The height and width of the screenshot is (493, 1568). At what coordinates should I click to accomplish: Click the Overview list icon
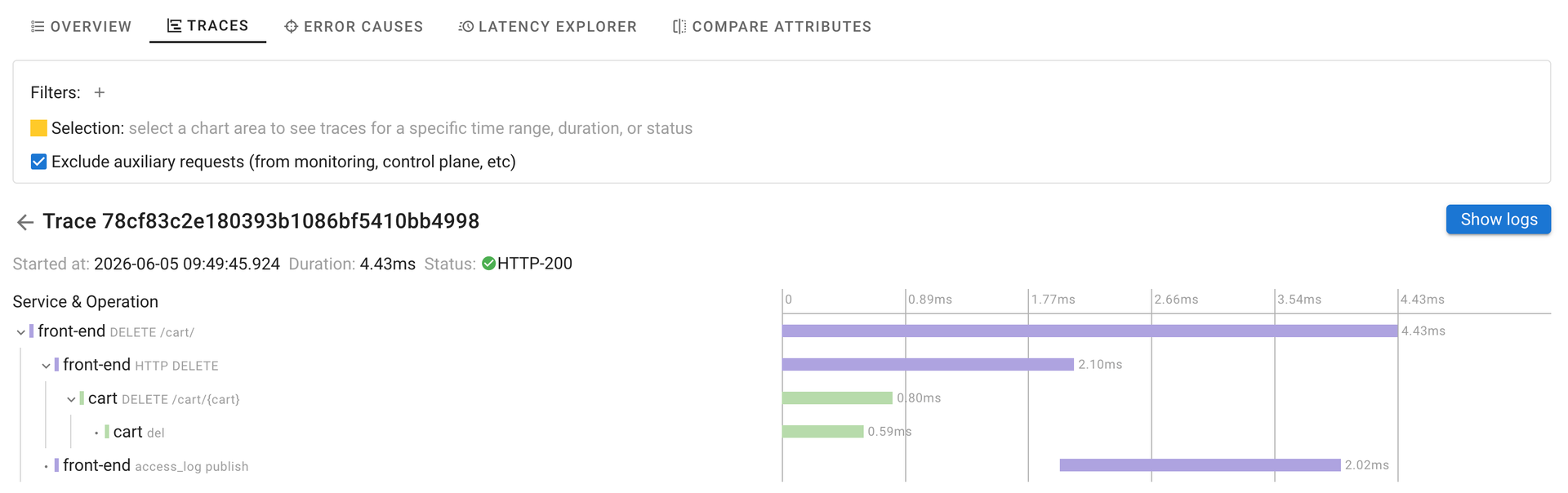pyautogui.click(x=38, y=27)
